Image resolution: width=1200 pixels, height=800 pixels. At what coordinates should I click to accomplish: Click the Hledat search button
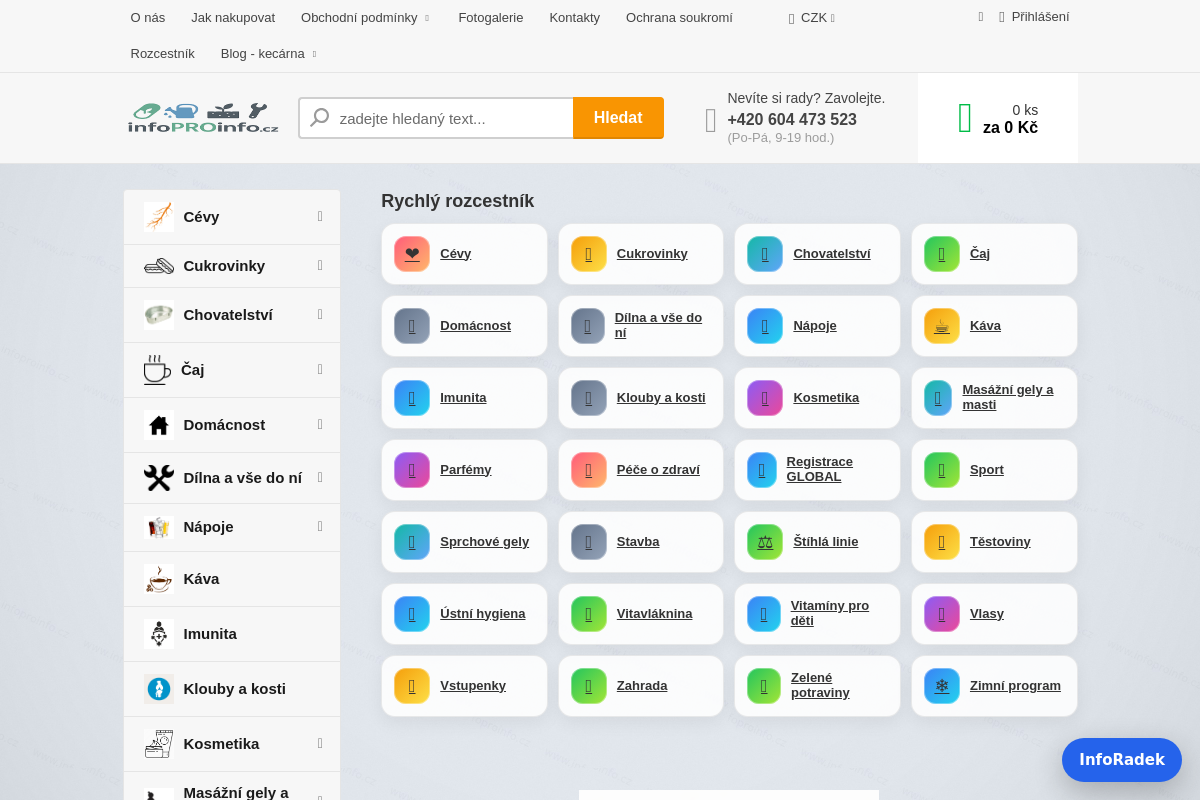pos(618,118)
